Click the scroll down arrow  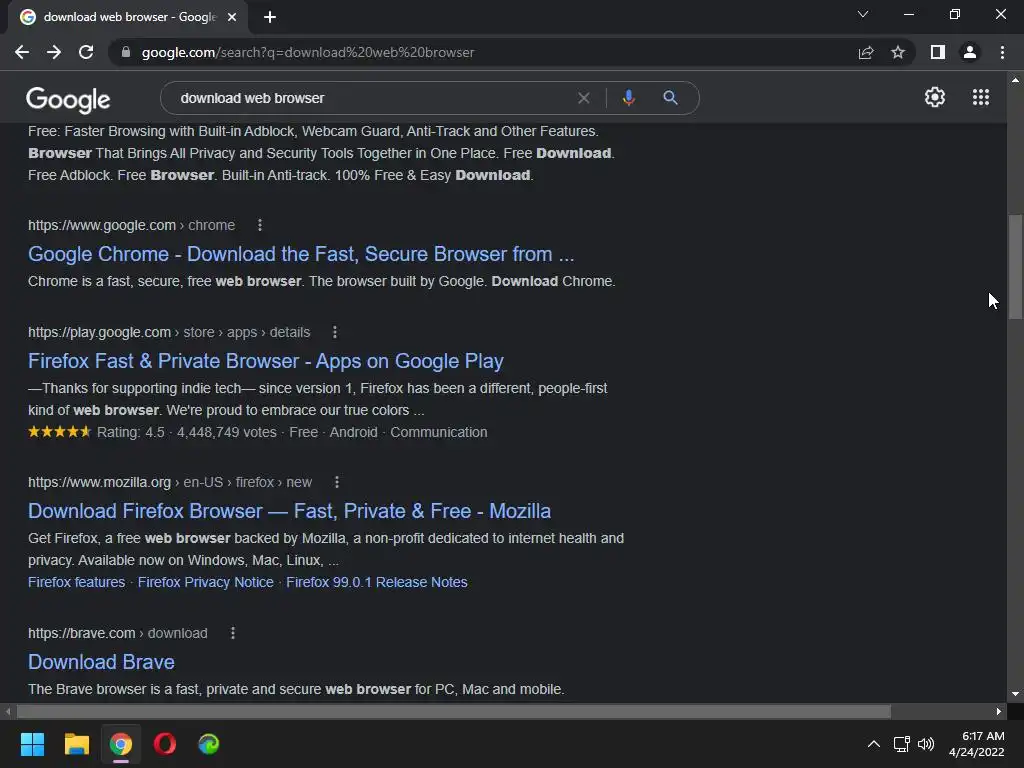[1015, 694]
